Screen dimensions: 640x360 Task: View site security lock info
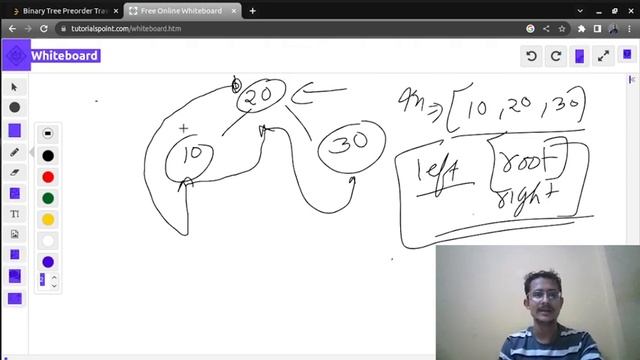(63, 29)
